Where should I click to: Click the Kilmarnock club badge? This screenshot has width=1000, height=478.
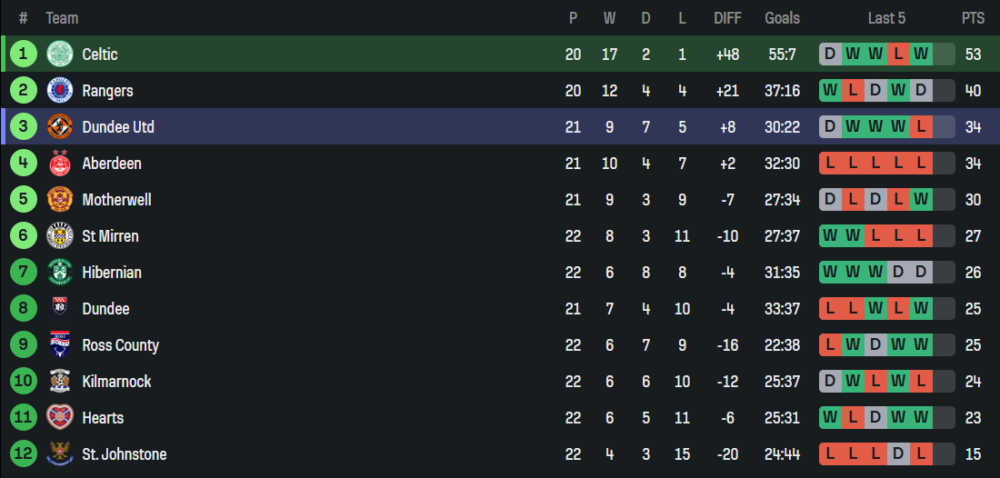pyautogui.click(x=60, y=381)
